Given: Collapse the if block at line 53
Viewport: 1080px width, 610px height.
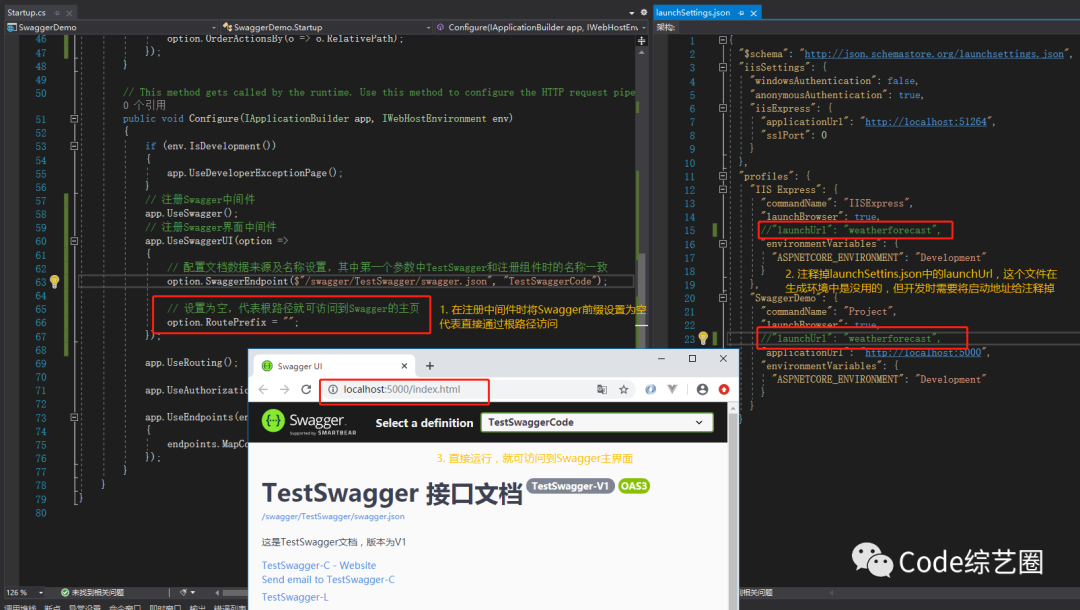Looking at the screenshot, I should pos(74,146).
